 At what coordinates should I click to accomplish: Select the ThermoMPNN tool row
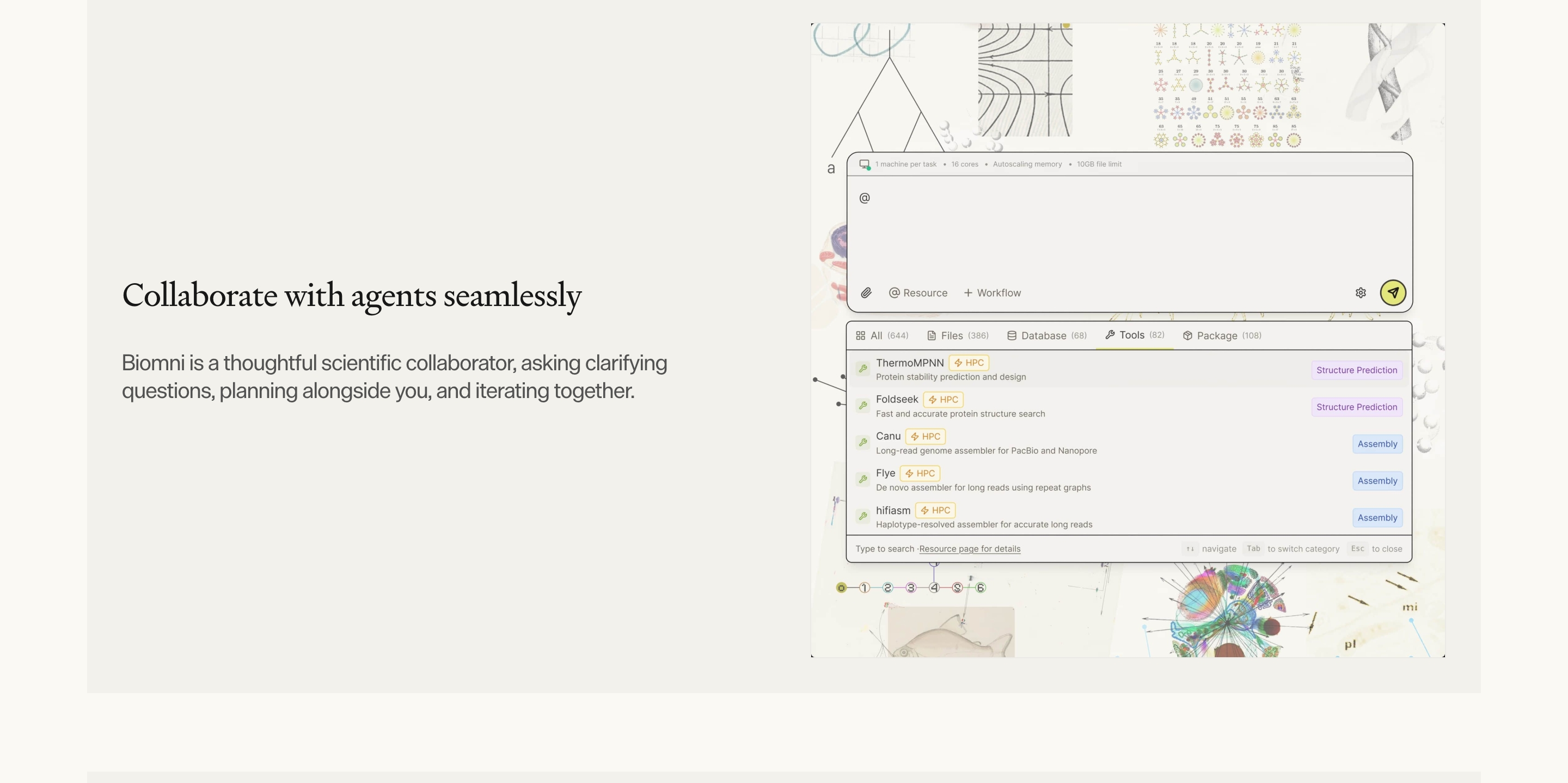click(1129, 369)
